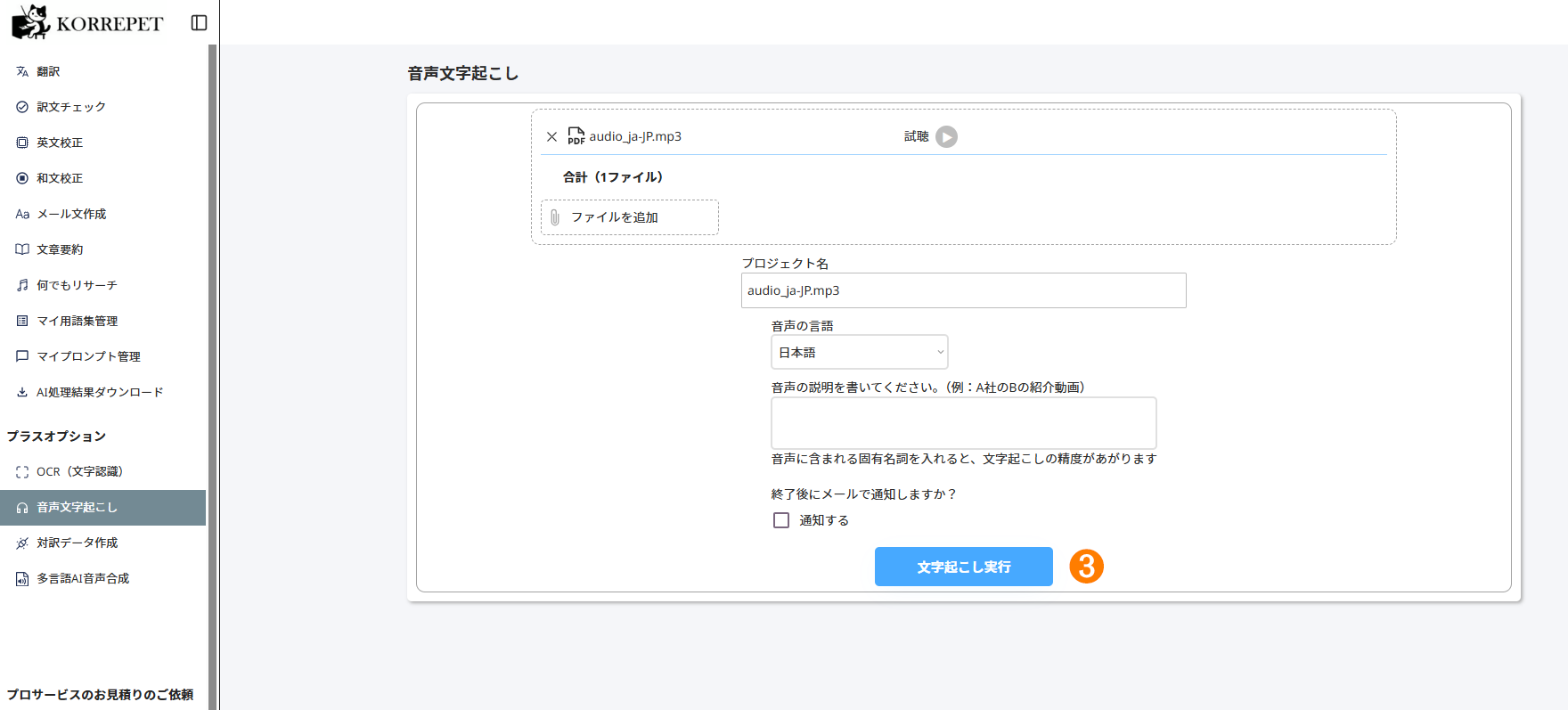Click the 和文校正 circle icon
Image resolution: width=1568 pixels, height=710 pixels.
point(22,178)
